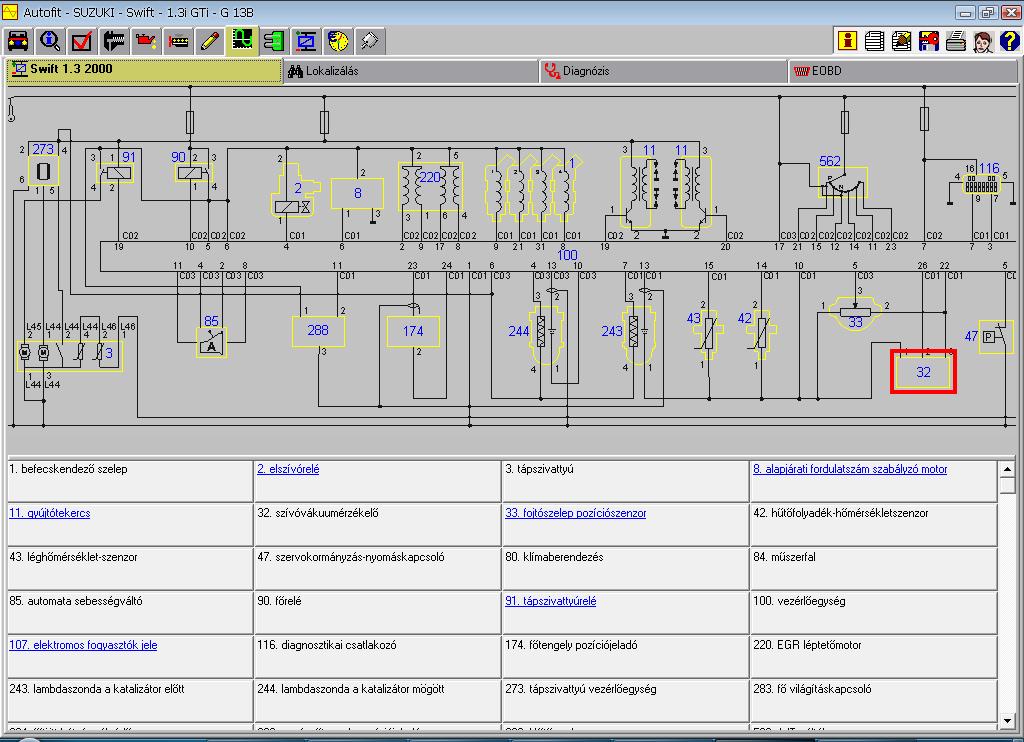This screenshot has width=1024, height=742.
Task: Open the green connector plug icon
Action: (274, 41)
